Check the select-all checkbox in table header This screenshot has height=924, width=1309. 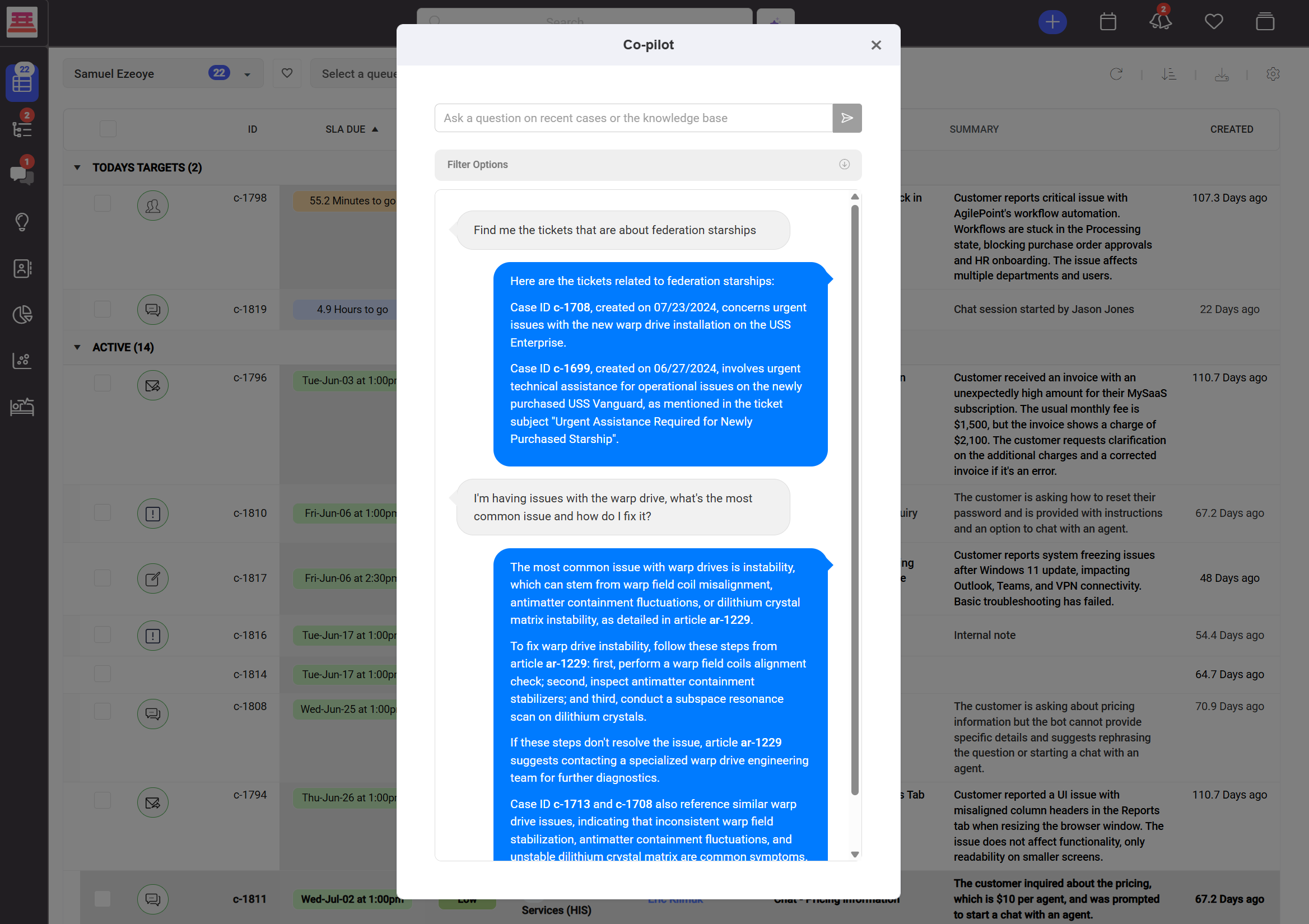click(108, 129)
